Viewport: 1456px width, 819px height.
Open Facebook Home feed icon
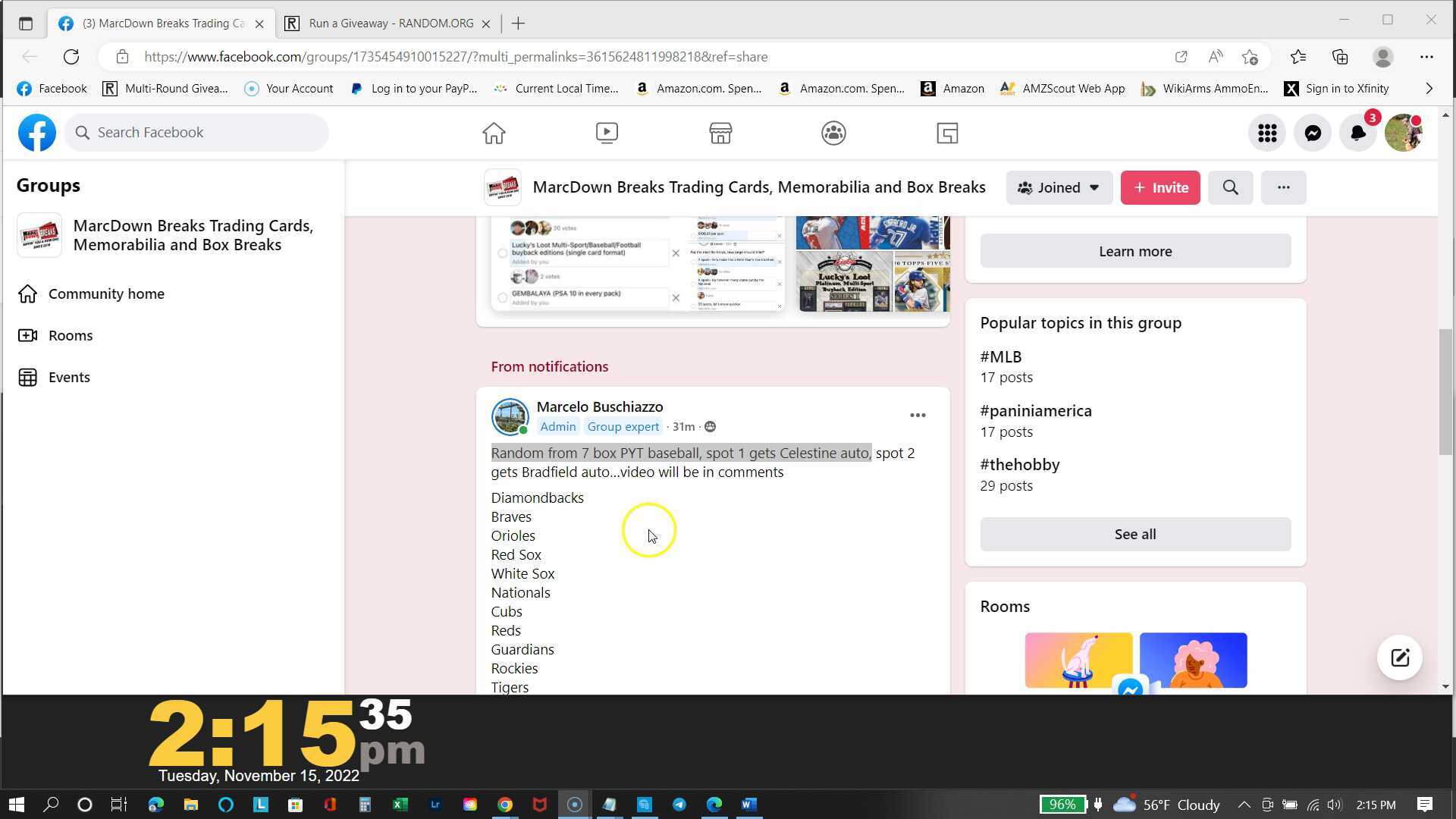point(494,133)
